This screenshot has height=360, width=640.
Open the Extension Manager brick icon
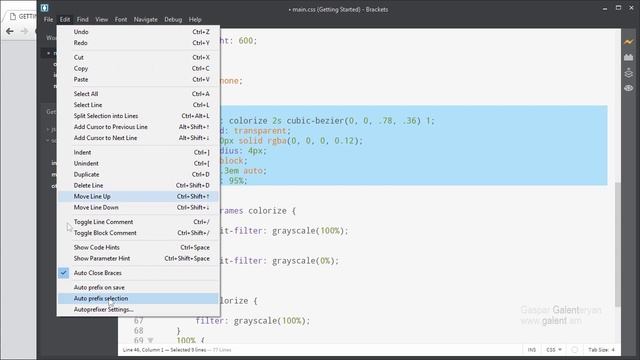(x=629, y=58)
